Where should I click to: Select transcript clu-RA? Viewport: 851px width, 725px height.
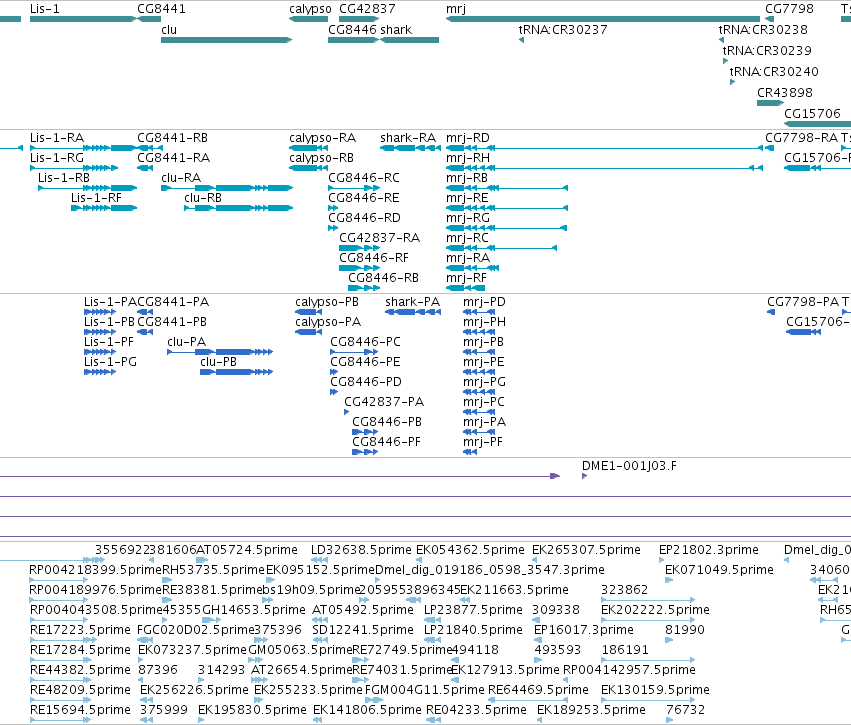227,188
